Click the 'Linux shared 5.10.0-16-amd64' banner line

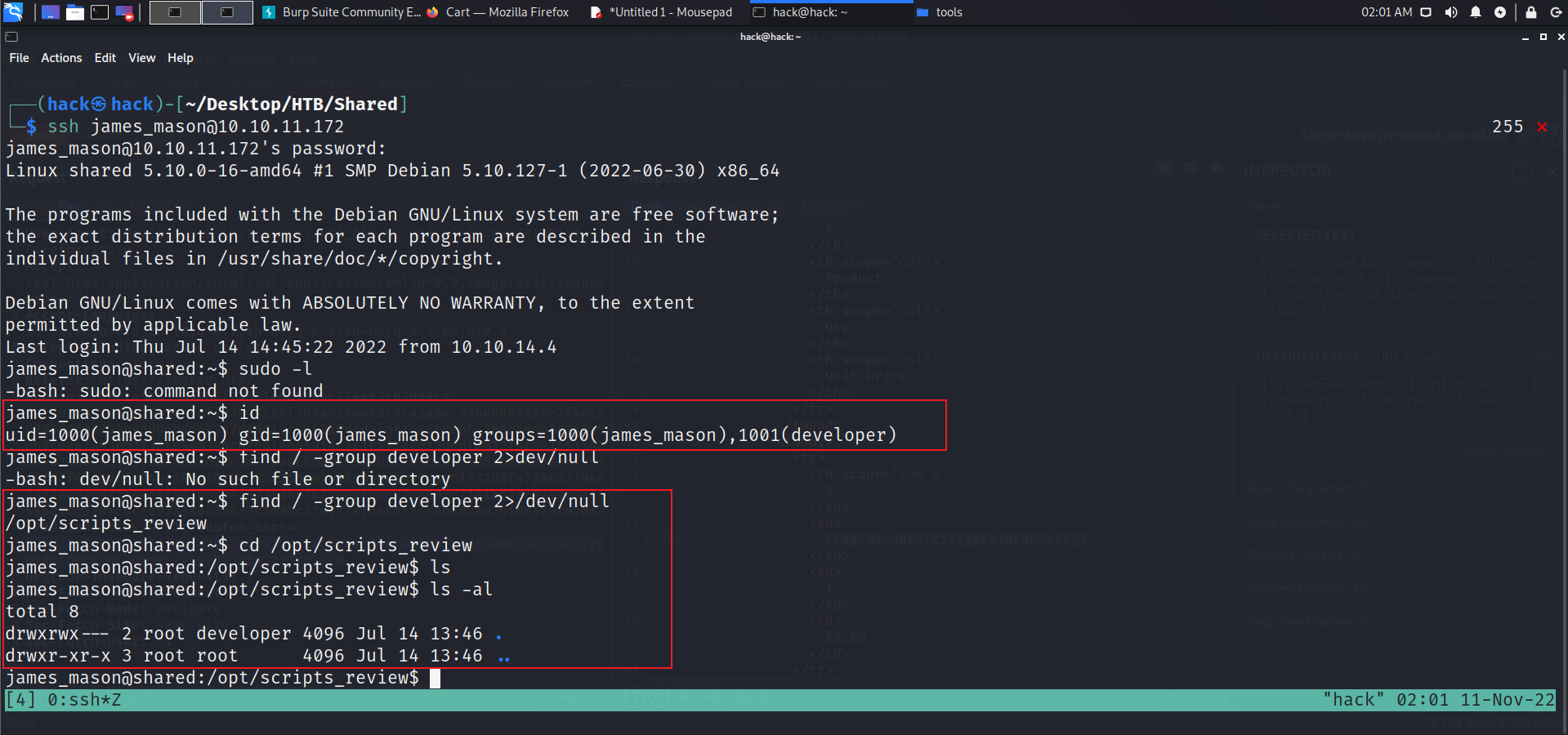pyautogui.click(x=392, y=171)
